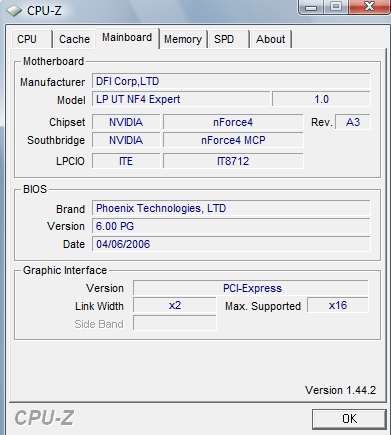The height and width of the screenshot is (435, 391).
Task: Click the Manufacturer field DFI Corp,LTD
Action: pyautogui.click(x=231, y=81)
